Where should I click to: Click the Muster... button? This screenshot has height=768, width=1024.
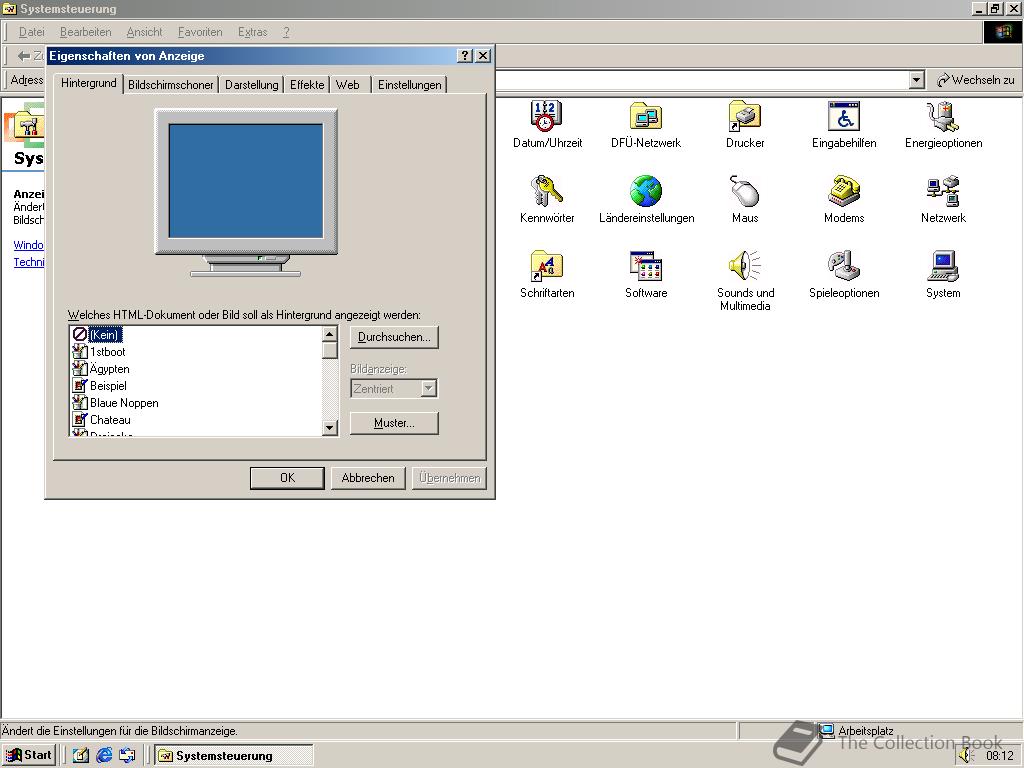point(394,423)
